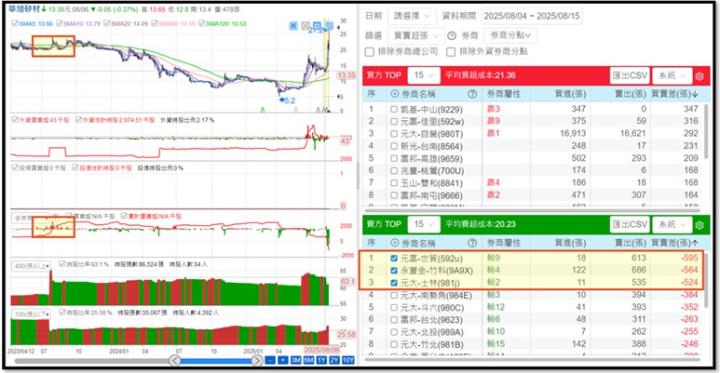The height and width of the screenshot is (373, 720).
Task: Uncheck the 元大-士林(981j) seller row
Action: (x=394, y=283)
